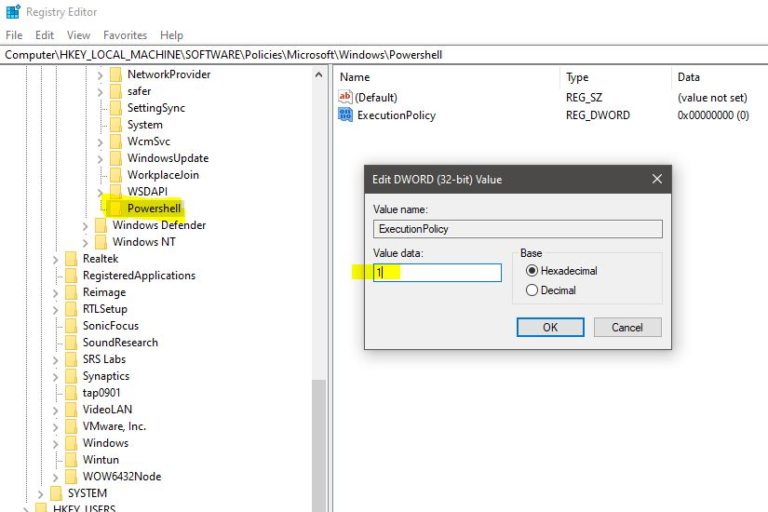The height and width of the screenshot is (512, 768).
Task: Click the tree pane scroll-up arrow
Action: click(319, 74)
